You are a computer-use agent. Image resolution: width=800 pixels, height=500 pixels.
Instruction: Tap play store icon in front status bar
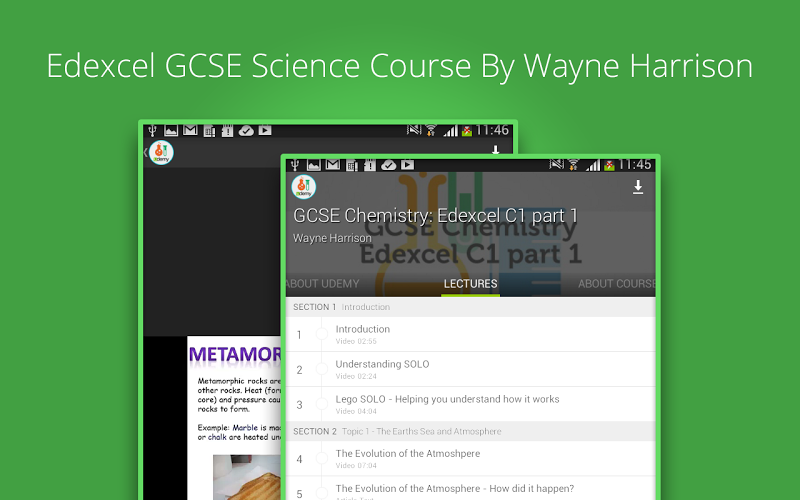coord(408,164)
